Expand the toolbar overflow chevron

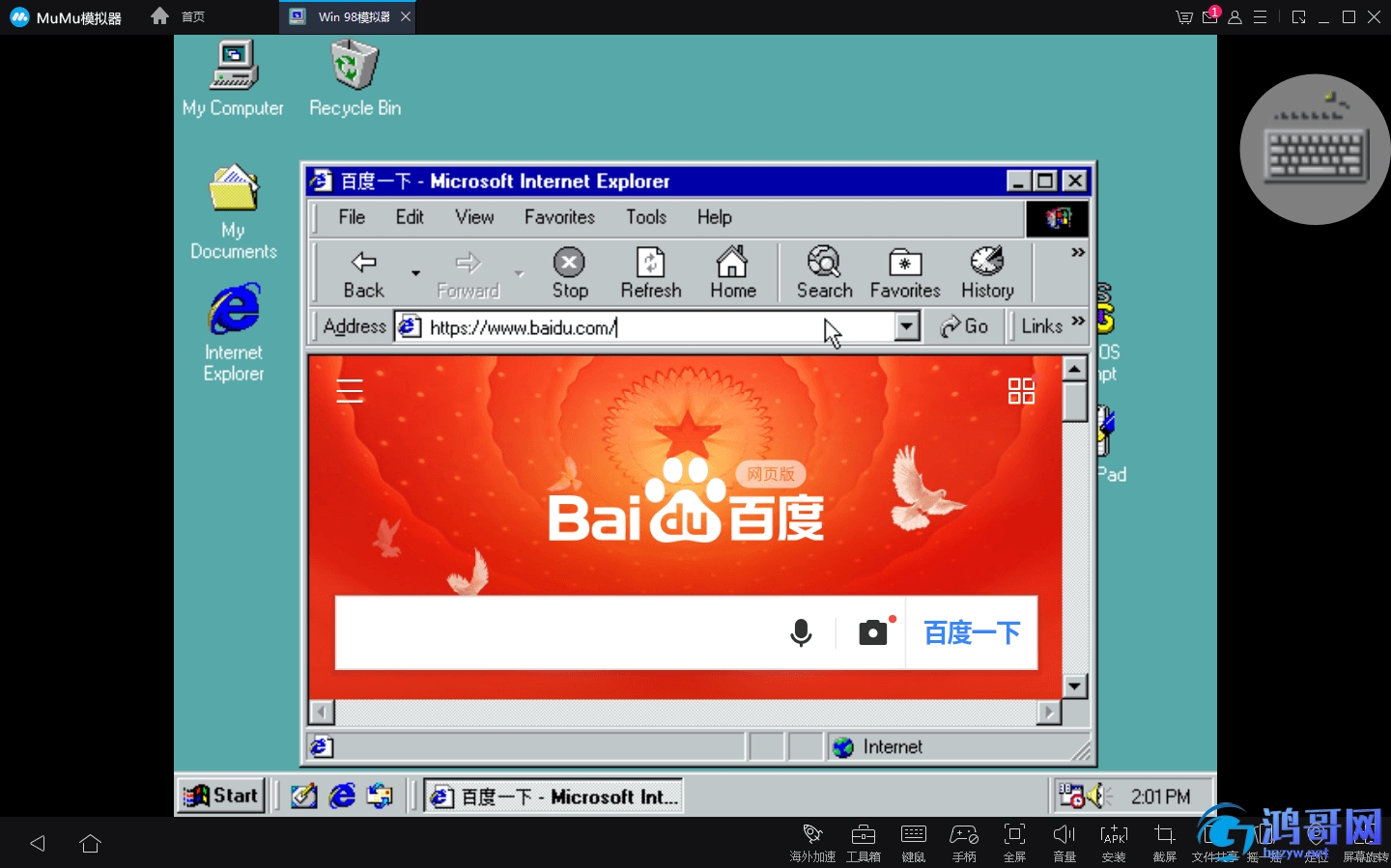tap(1078, 252)
